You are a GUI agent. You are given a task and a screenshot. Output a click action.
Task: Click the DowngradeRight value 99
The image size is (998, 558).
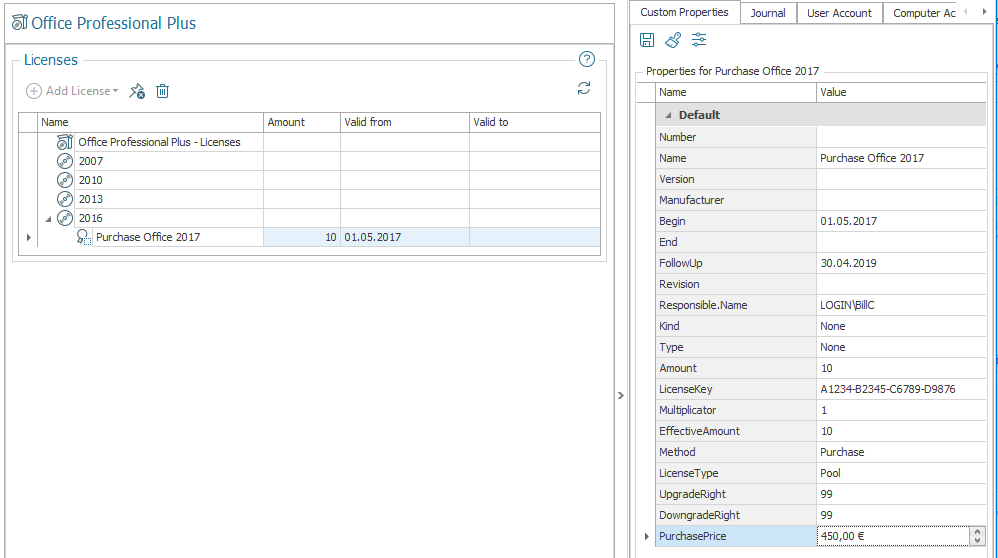[x=901, y=515]
